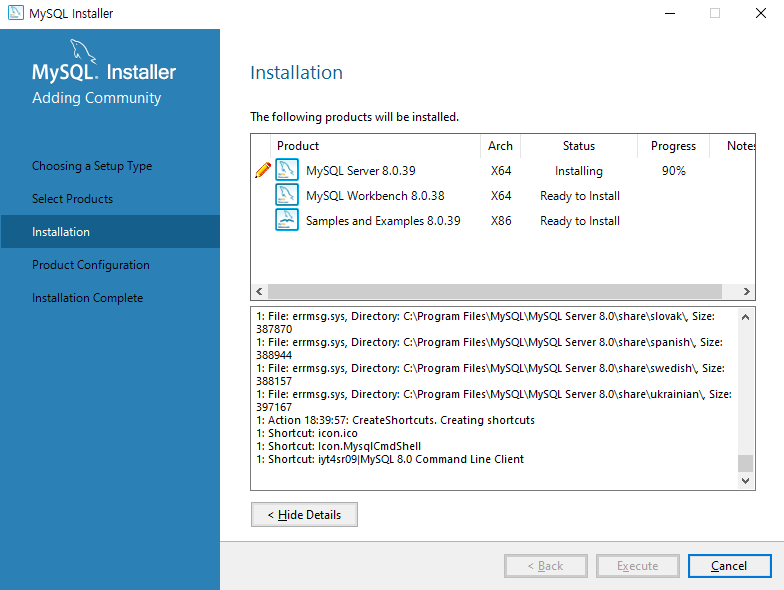
Task: Click the pencil in-progress icon beside MySQL Server
Action: tap(263, 170)
